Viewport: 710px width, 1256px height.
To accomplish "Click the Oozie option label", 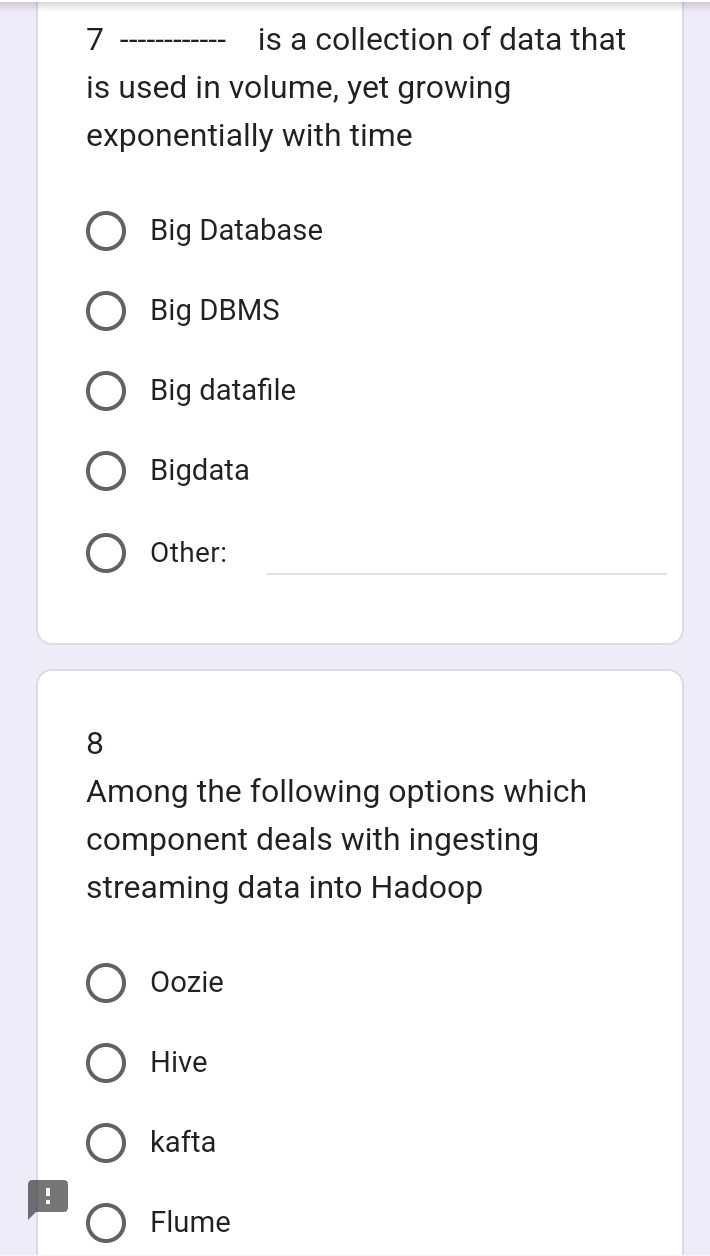I will point(187,982).
